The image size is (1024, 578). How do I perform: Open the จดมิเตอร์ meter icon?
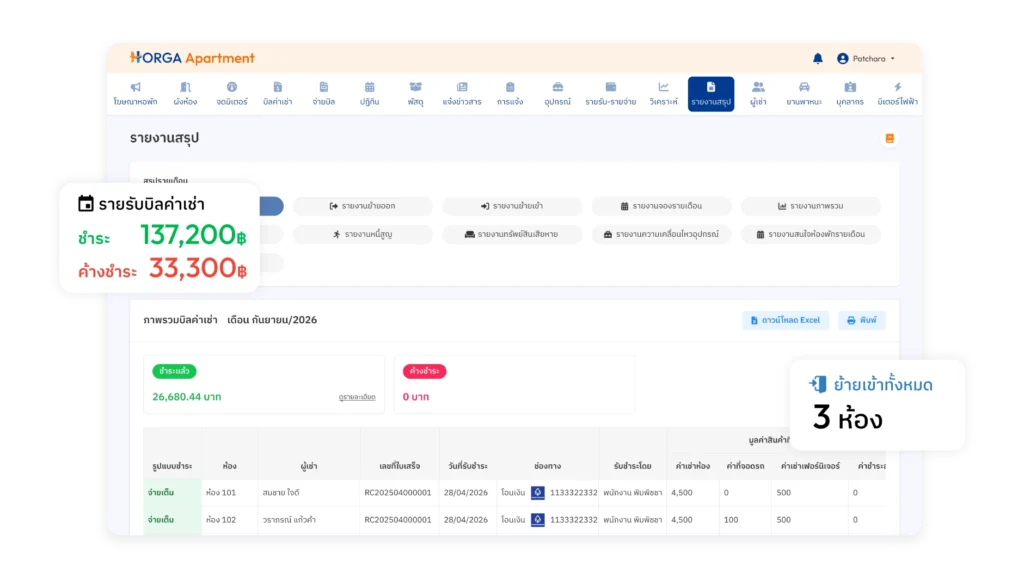click(232, 87)
